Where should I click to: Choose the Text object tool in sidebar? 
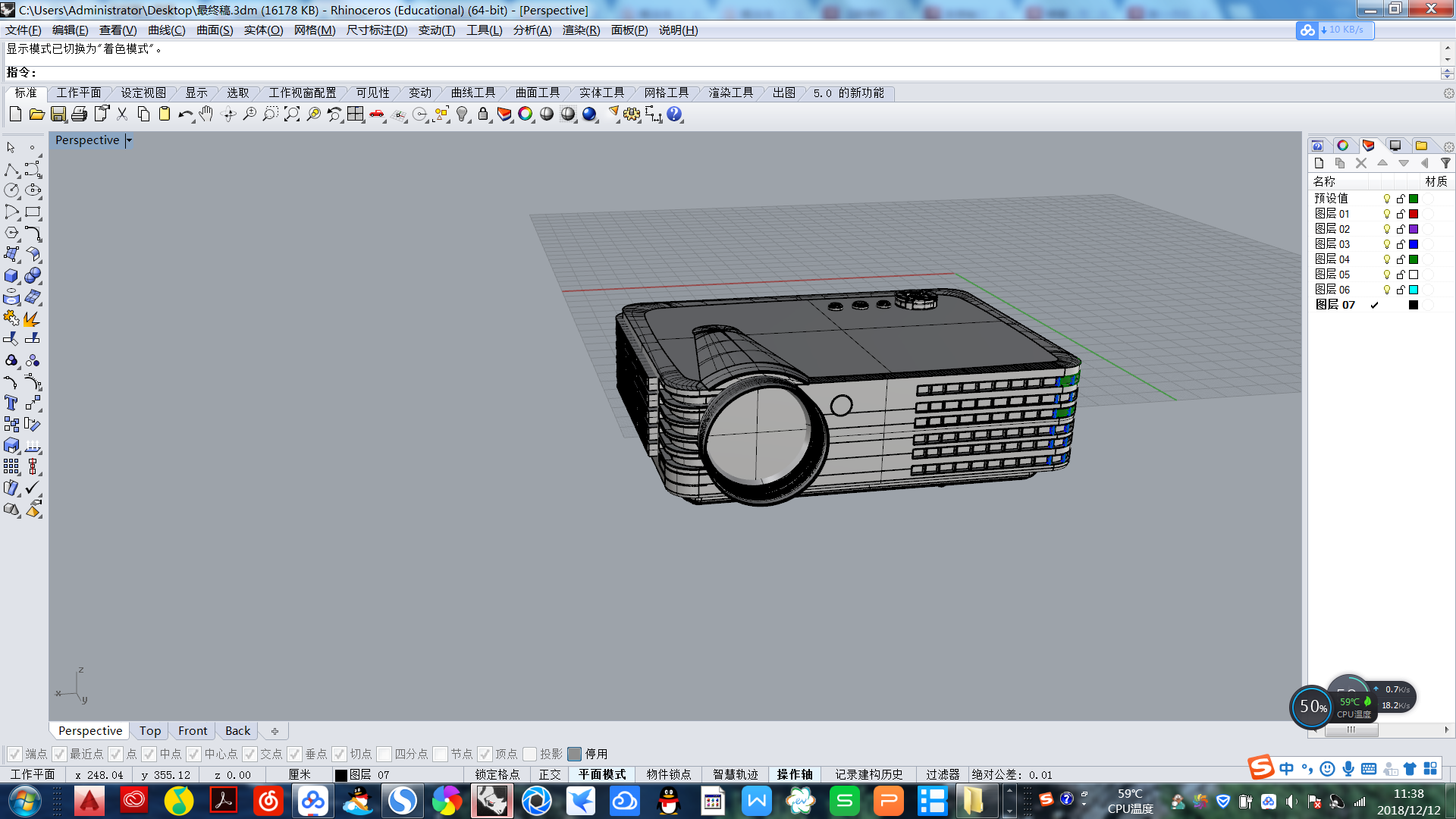click(11, 403)
